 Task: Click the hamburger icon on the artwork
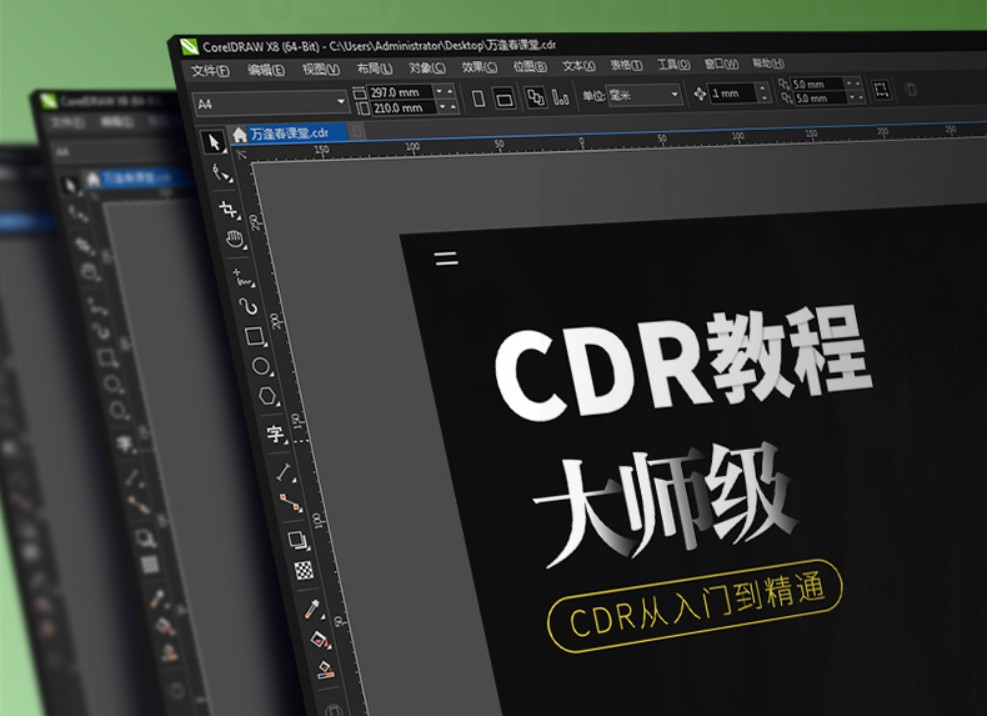tap(446, 258)
